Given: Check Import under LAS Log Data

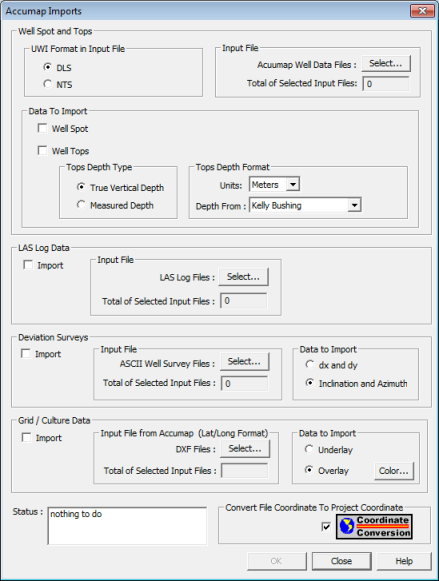Looking at the screenshot, I should (28, 265).
